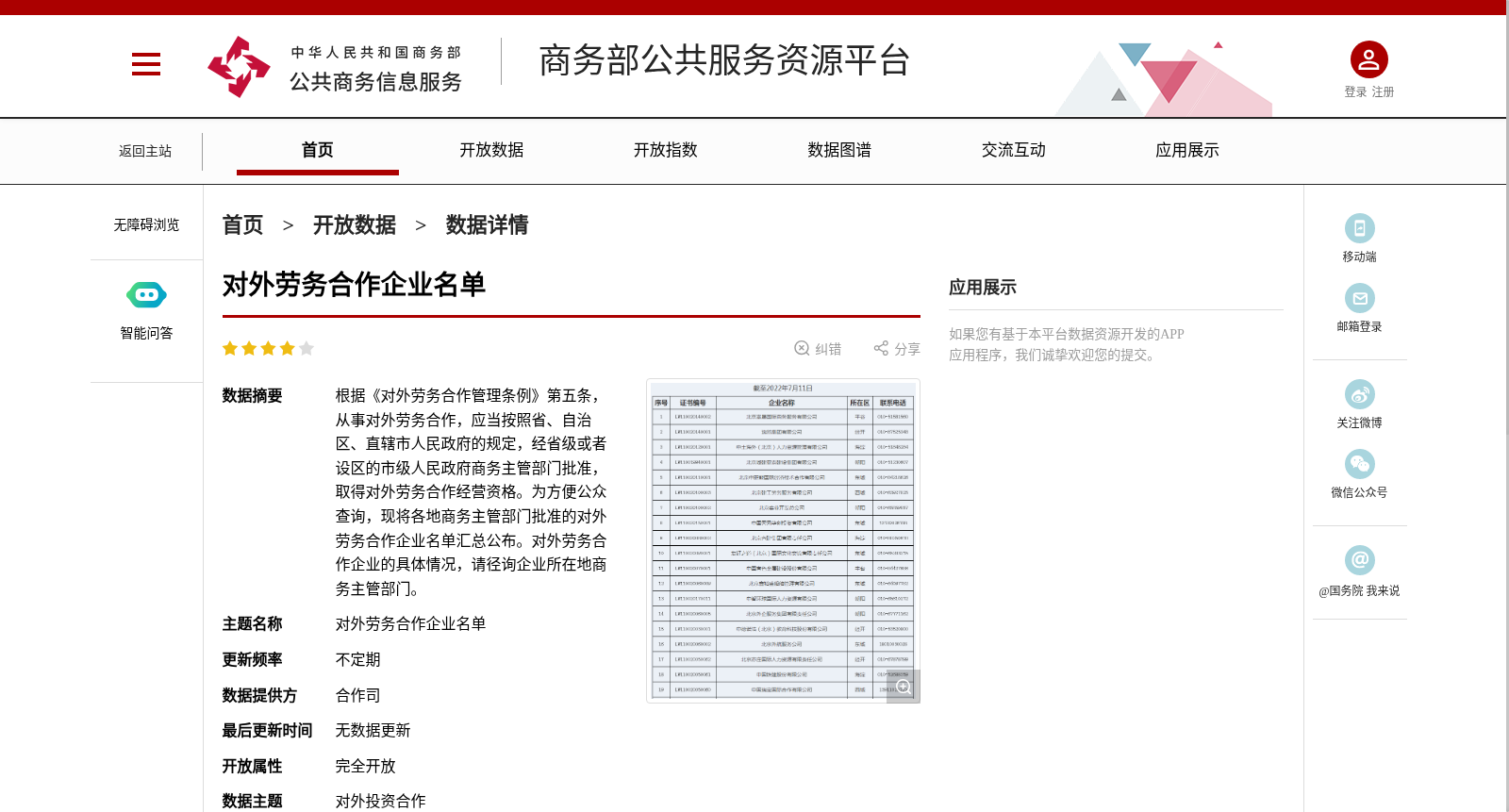
Task: Click the 完全开放 open attribute value
Action: tap(366, 766)
